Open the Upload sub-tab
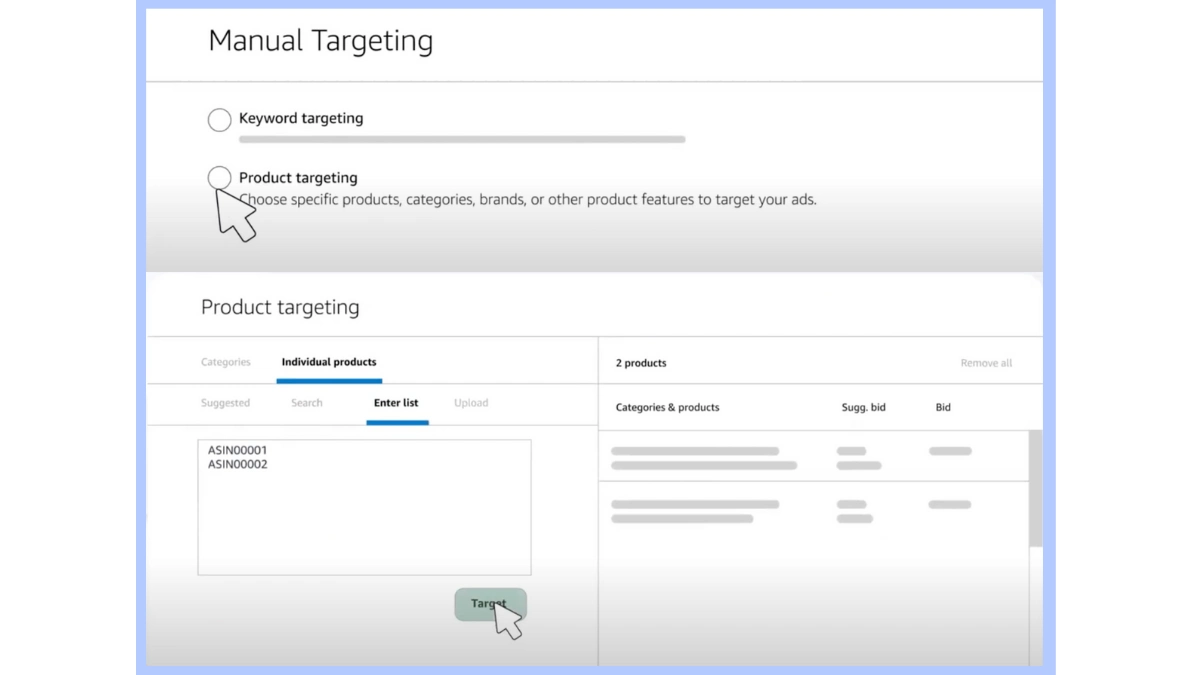The width and height of the screenshot is (1200, 675). point(471,403)
